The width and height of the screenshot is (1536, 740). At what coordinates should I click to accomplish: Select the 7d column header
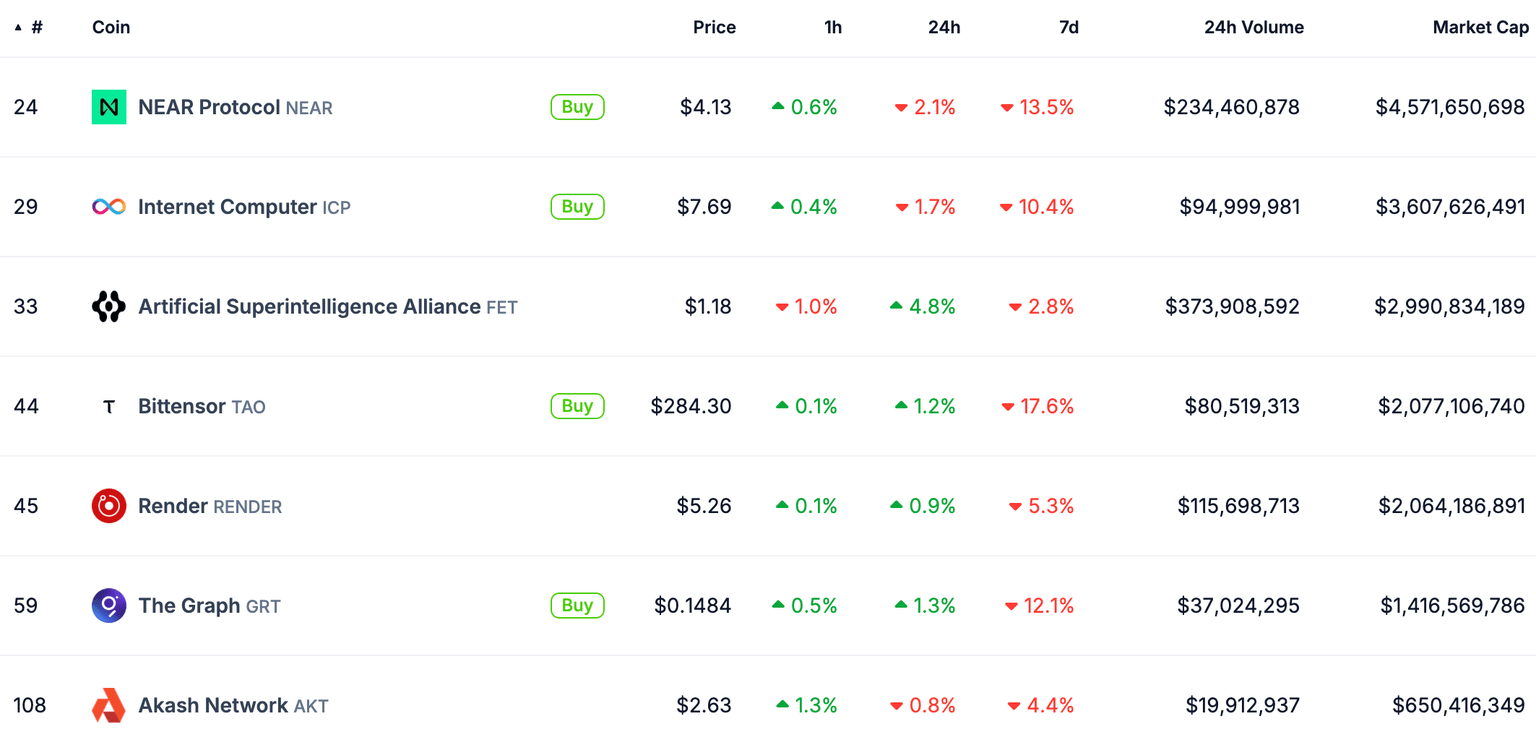(x=1068, y=27)
